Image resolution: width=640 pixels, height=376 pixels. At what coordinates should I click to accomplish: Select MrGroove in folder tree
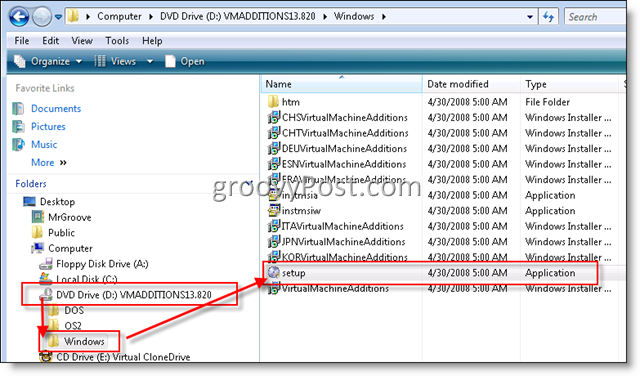pyautogui.click(x=69, y=217)
